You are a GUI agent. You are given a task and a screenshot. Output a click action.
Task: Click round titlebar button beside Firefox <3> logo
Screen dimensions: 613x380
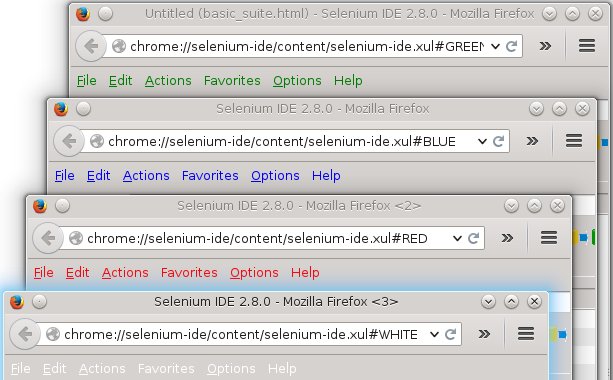pos(39,301)
